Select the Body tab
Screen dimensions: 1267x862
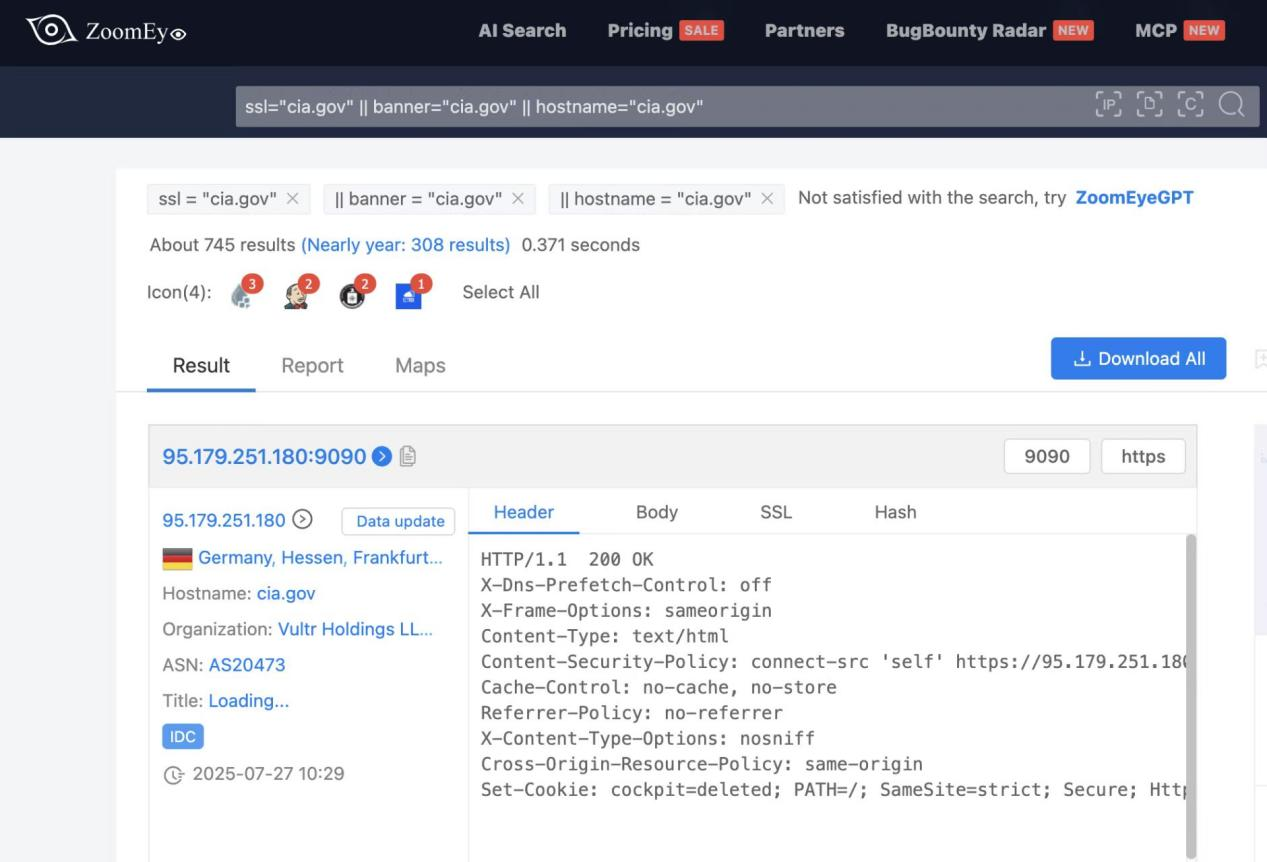(657, 512)
